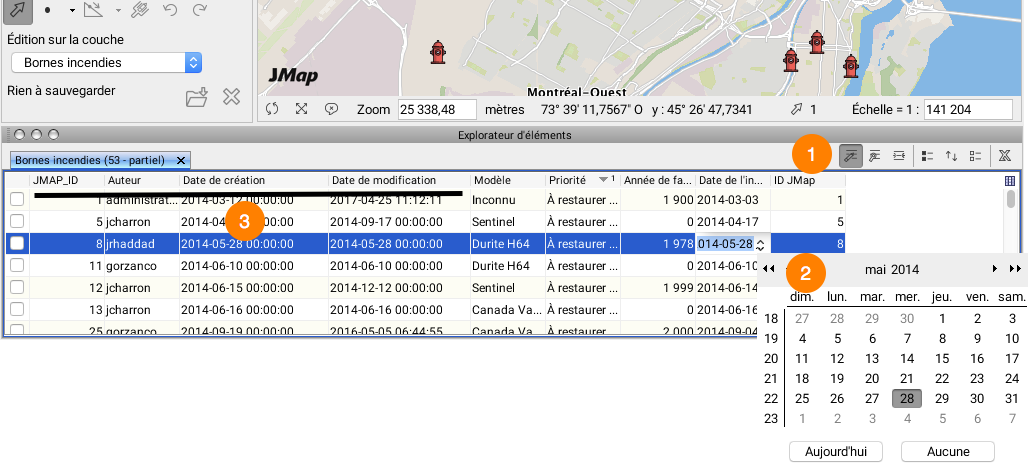
Task: Click the save edits folder icon
Action: tap(197, 97)
